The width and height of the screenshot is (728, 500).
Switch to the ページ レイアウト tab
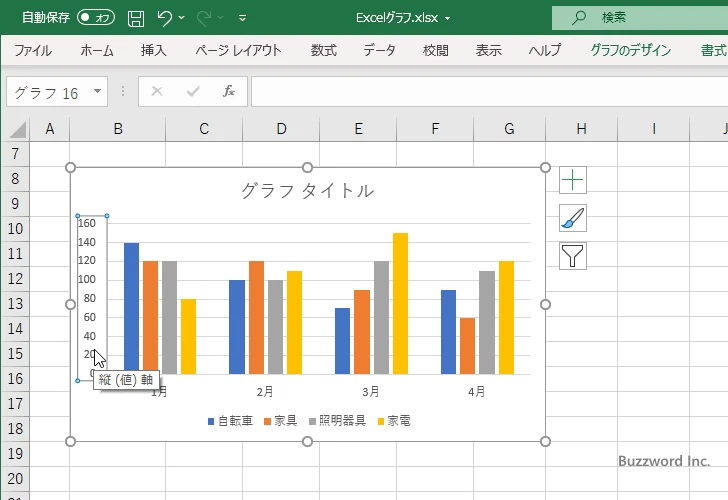238,50
